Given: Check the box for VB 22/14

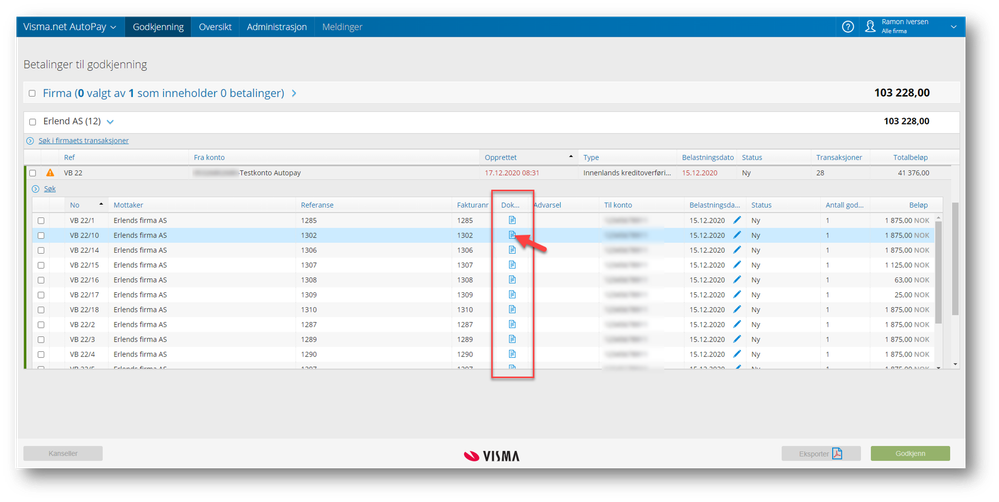Looking at the screenshot, I should pos(41,250).
